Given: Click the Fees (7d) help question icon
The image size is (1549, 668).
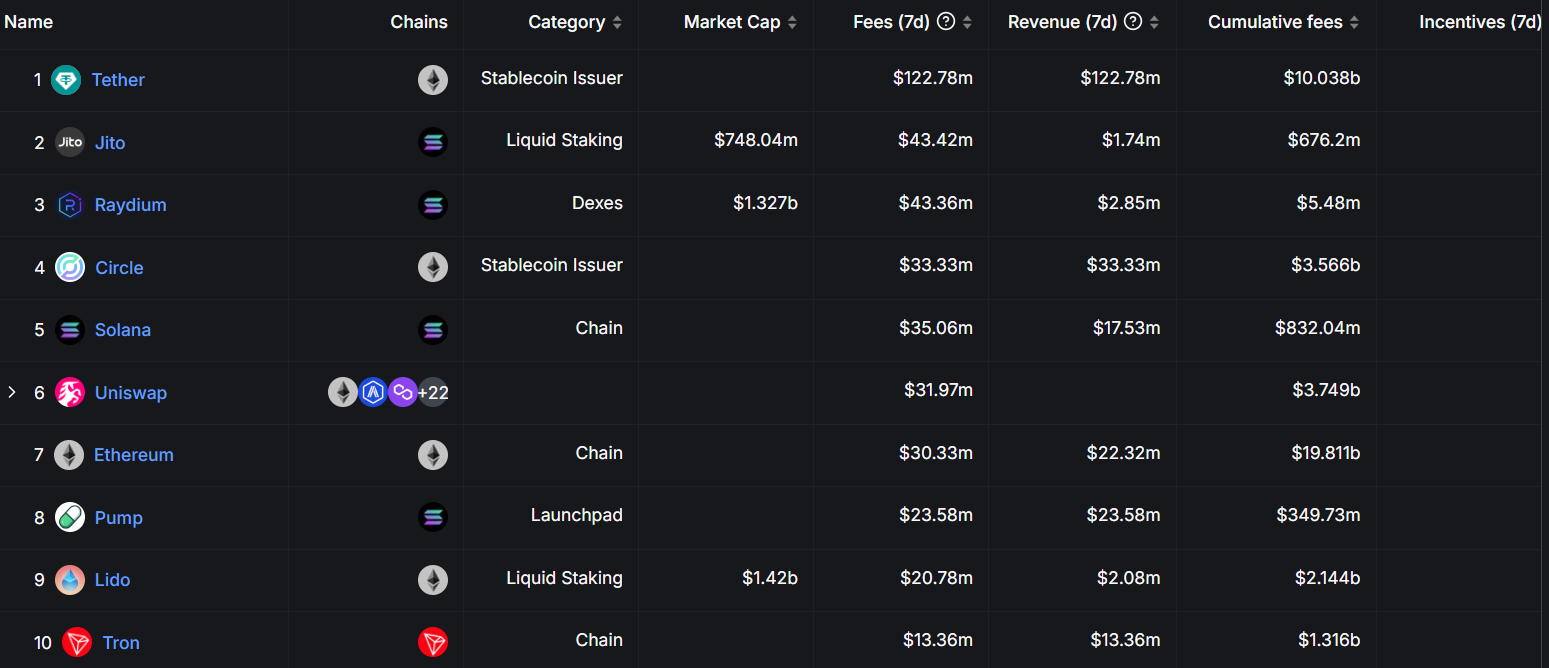Looking at the screenshot, I should (946, 22).
